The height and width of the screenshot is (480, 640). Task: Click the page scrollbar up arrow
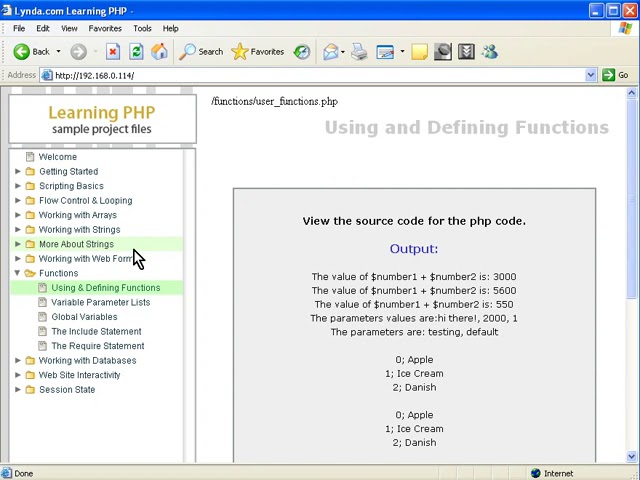coord(631,93)
